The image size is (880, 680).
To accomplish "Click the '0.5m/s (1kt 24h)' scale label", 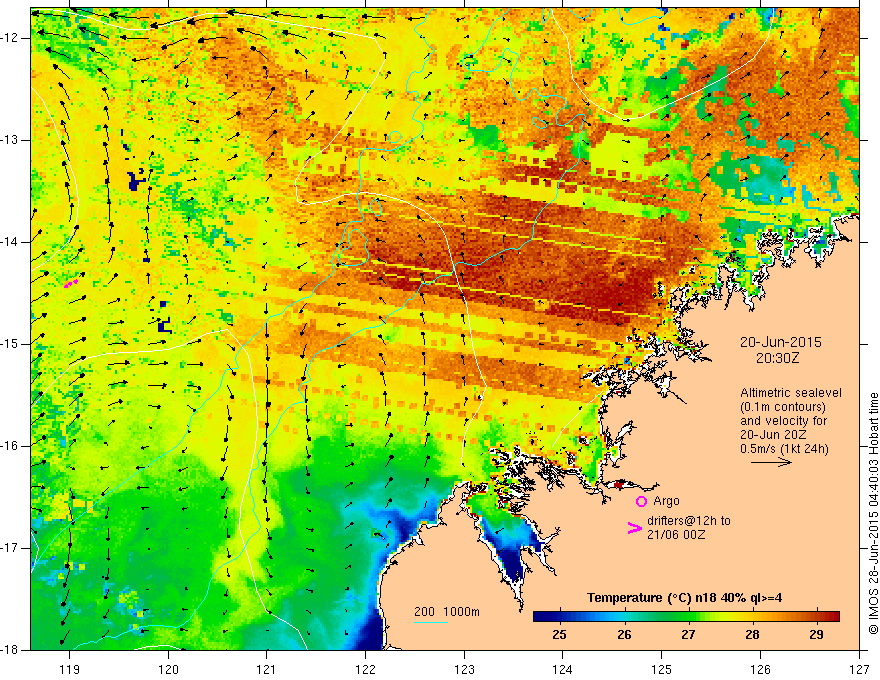I will pos(784,449).
